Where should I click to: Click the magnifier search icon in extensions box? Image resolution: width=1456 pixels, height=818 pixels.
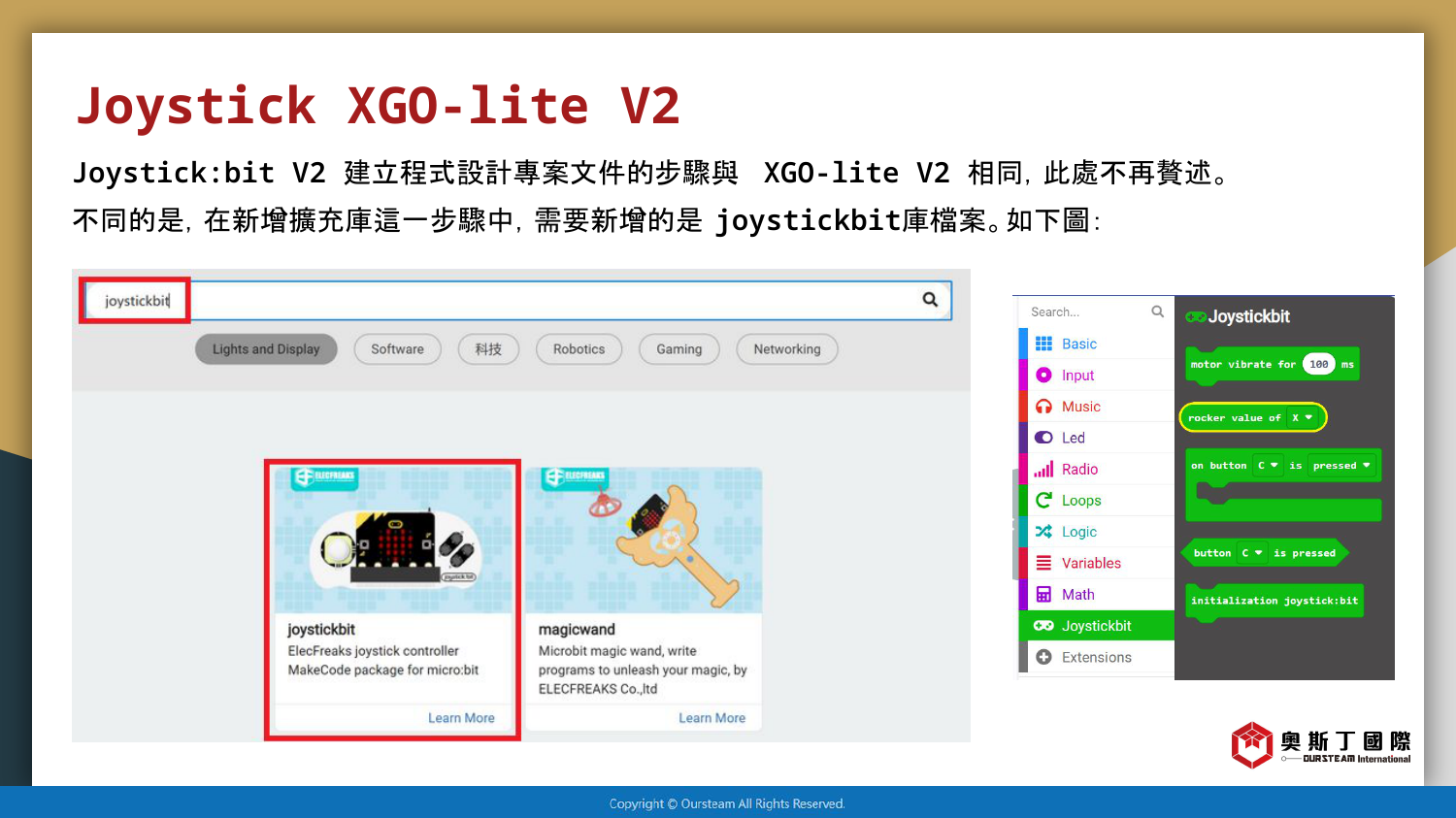[x=930, y=300]
